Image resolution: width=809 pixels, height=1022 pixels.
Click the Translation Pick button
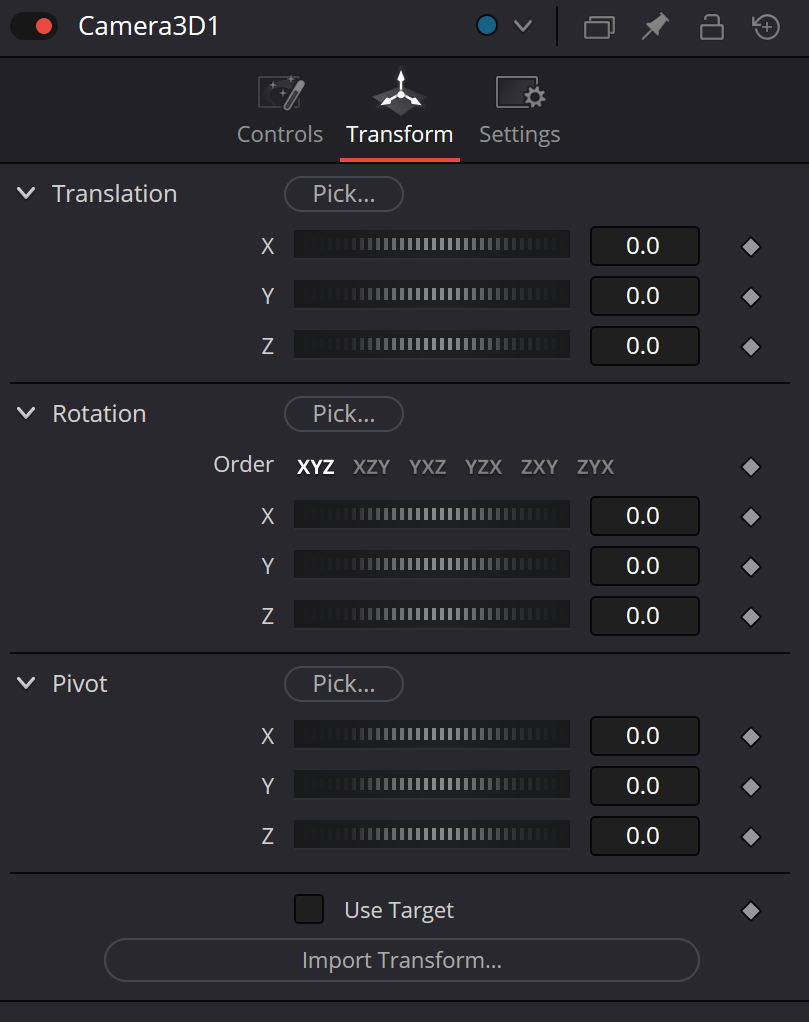[x=344, y=194]
